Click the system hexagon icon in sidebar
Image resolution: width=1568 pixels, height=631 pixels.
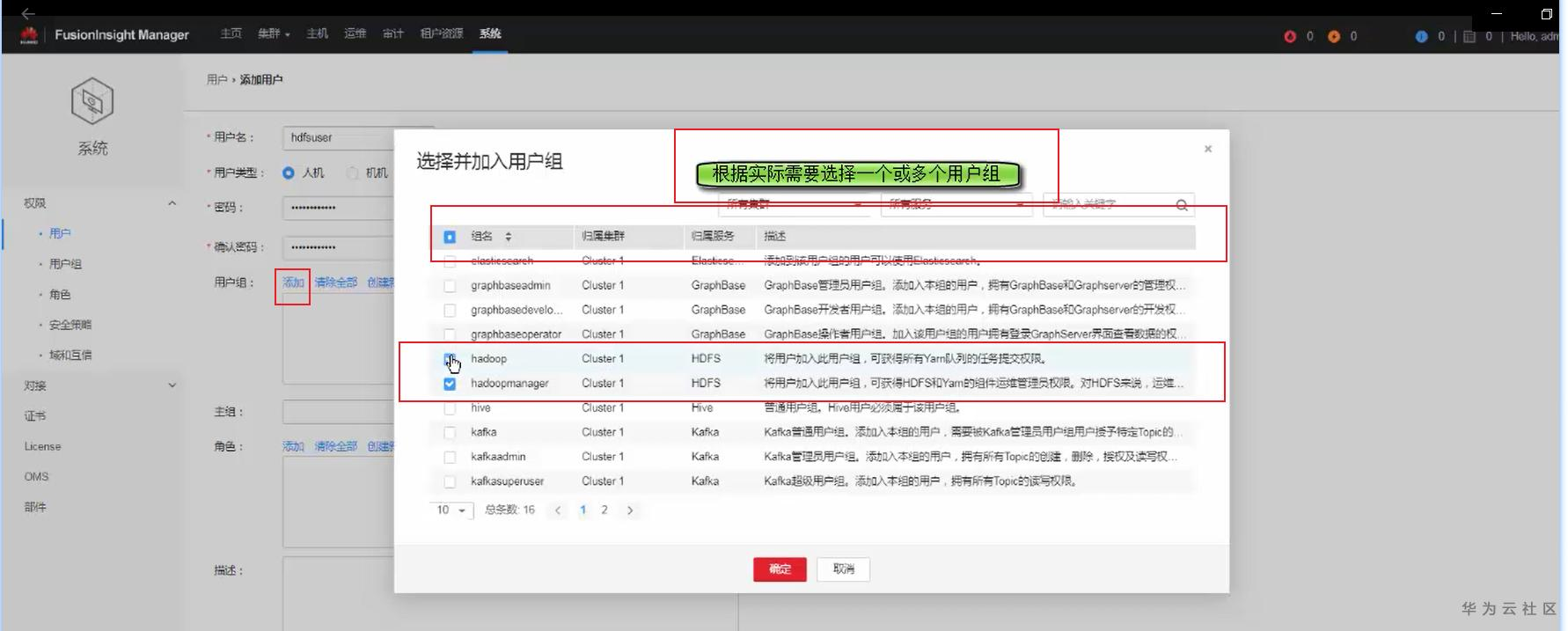[x=92, y=100]
